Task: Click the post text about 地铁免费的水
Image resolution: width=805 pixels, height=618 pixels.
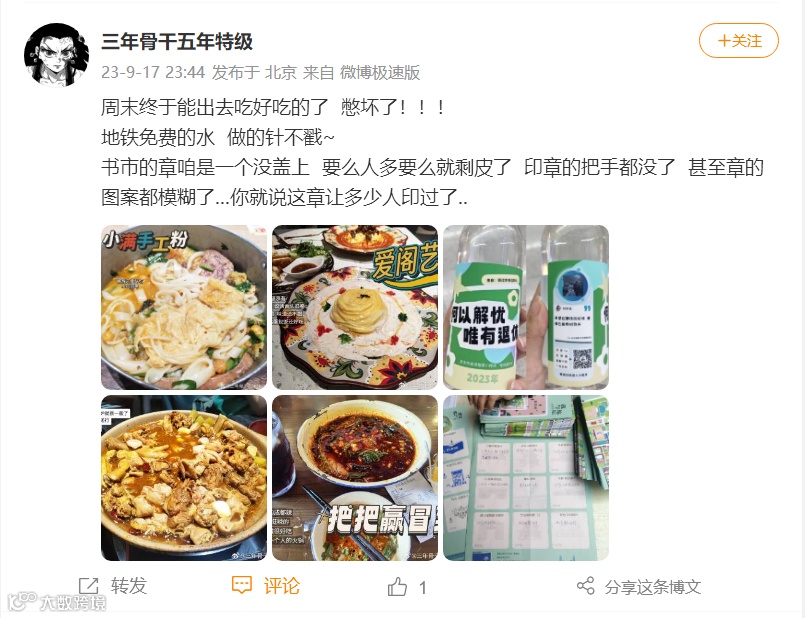Action: tap(218, 138)
